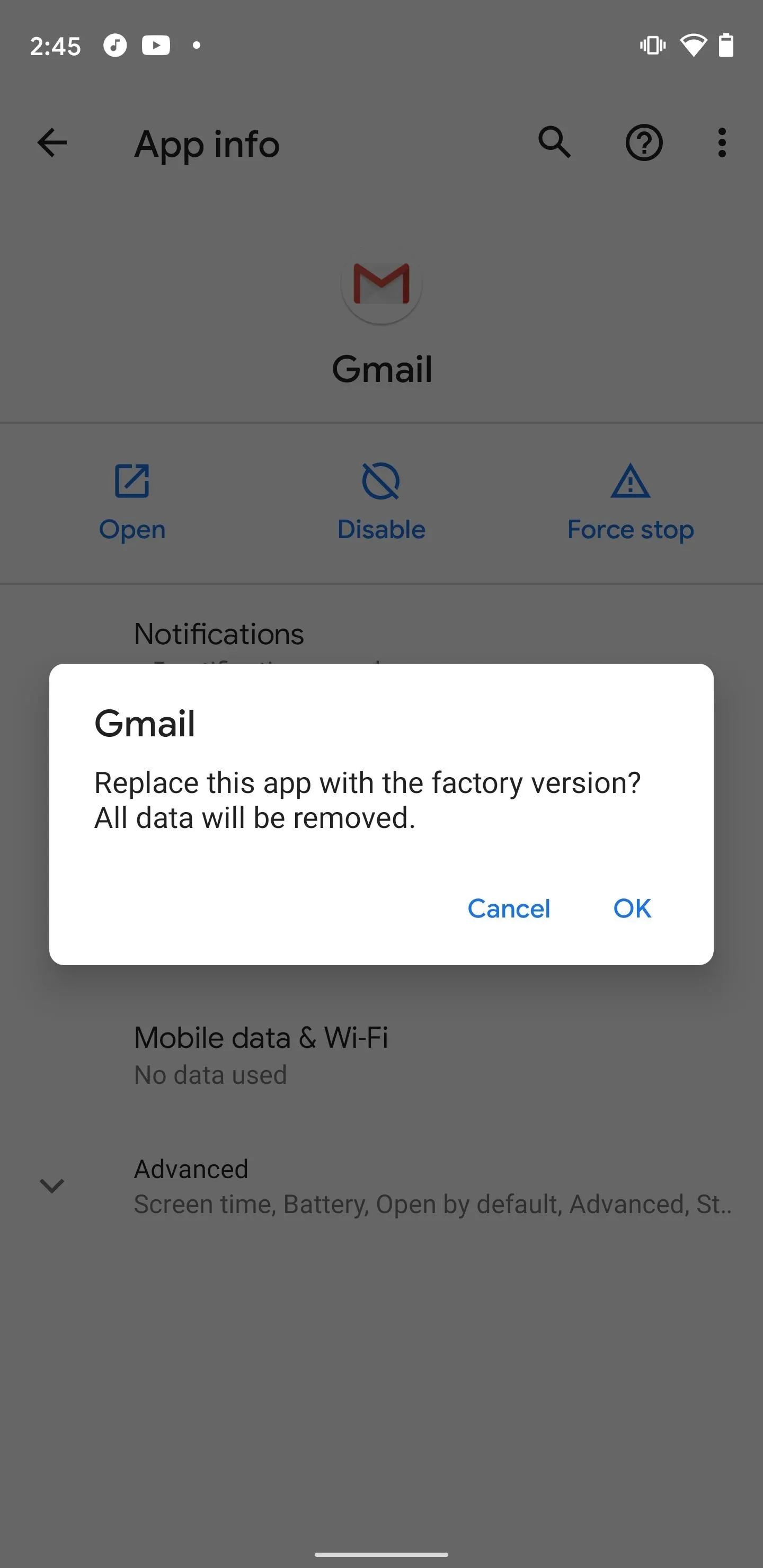Tap the bottom navigation gesture bar
The image size is (763, 1568).
coord(381,1554)
